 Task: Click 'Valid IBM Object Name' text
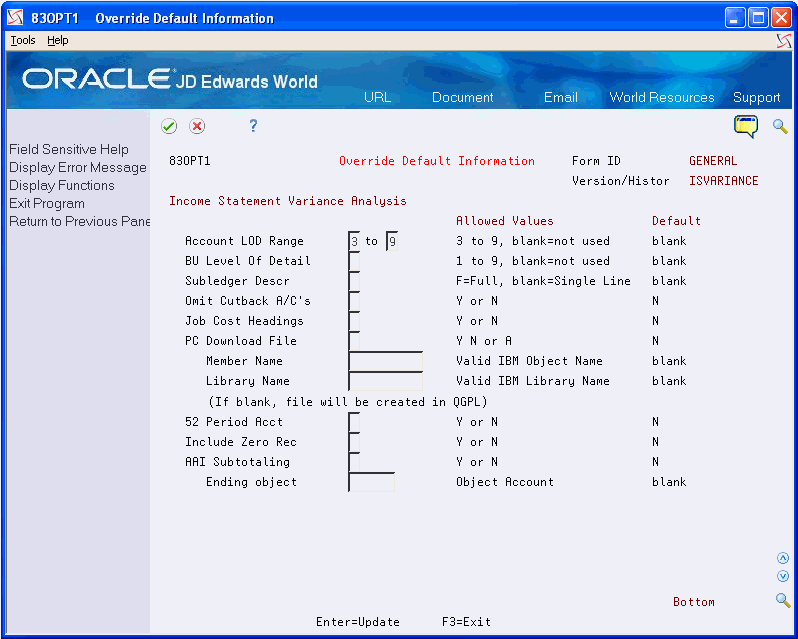click(529, 361)
